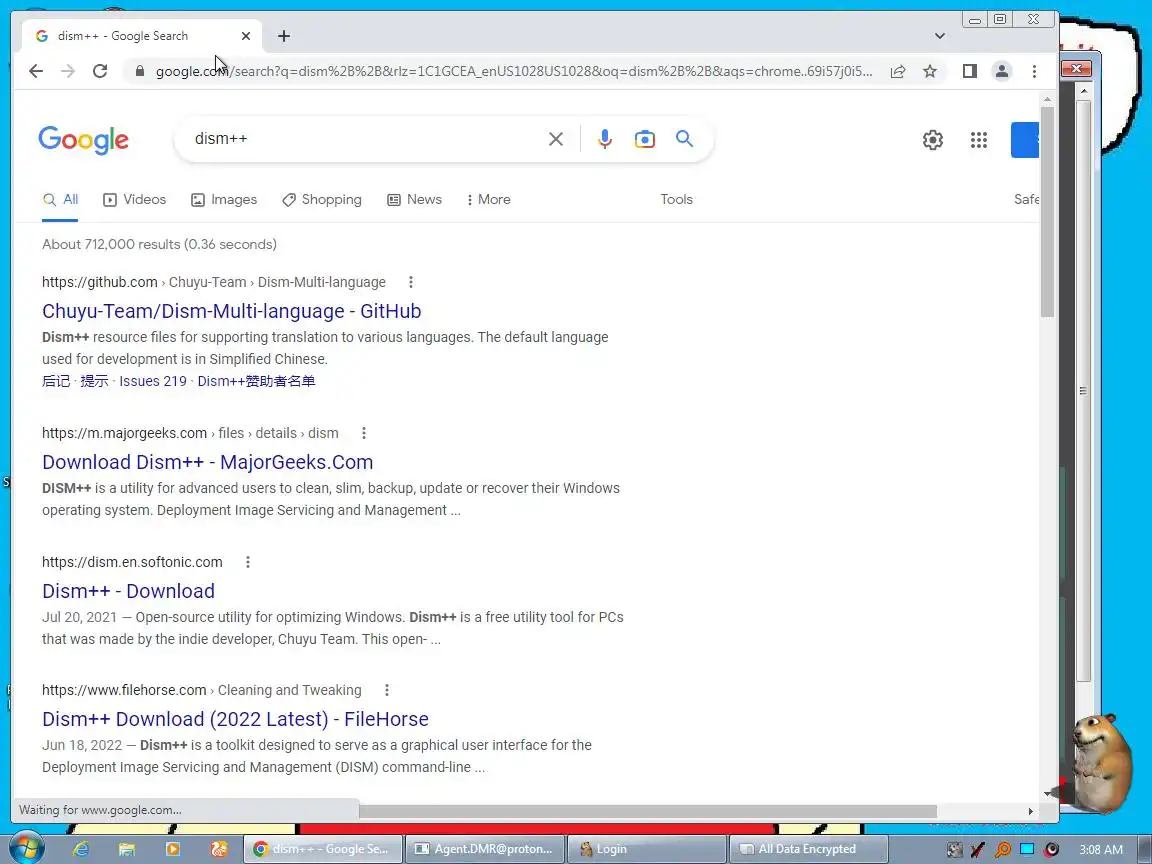Click the Google logo
This screenshot has width=1152, height=864.
coord(84,140)
